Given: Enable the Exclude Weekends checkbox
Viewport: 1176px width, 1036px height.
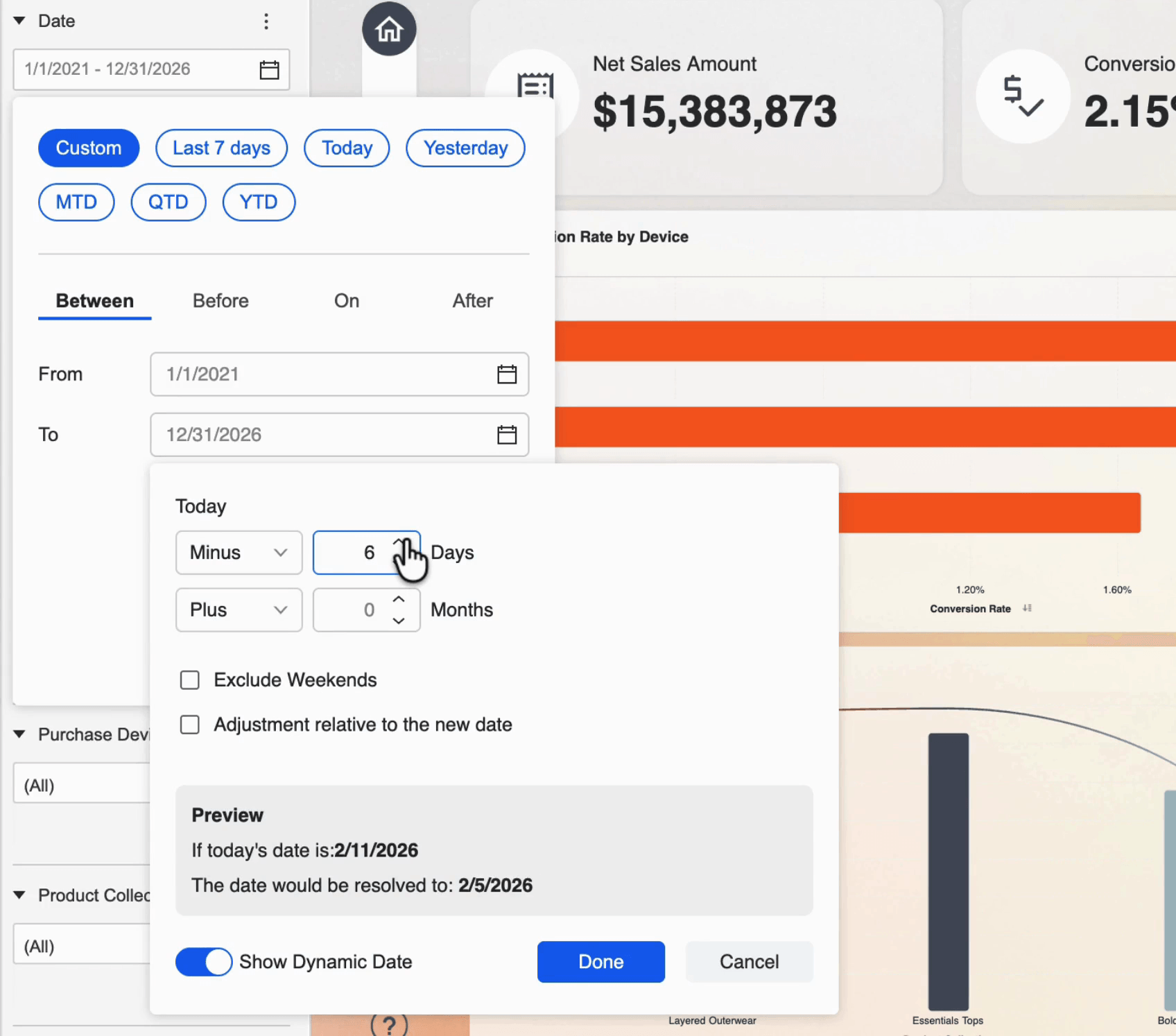Looking at the screenshot, I should [190, 680].
